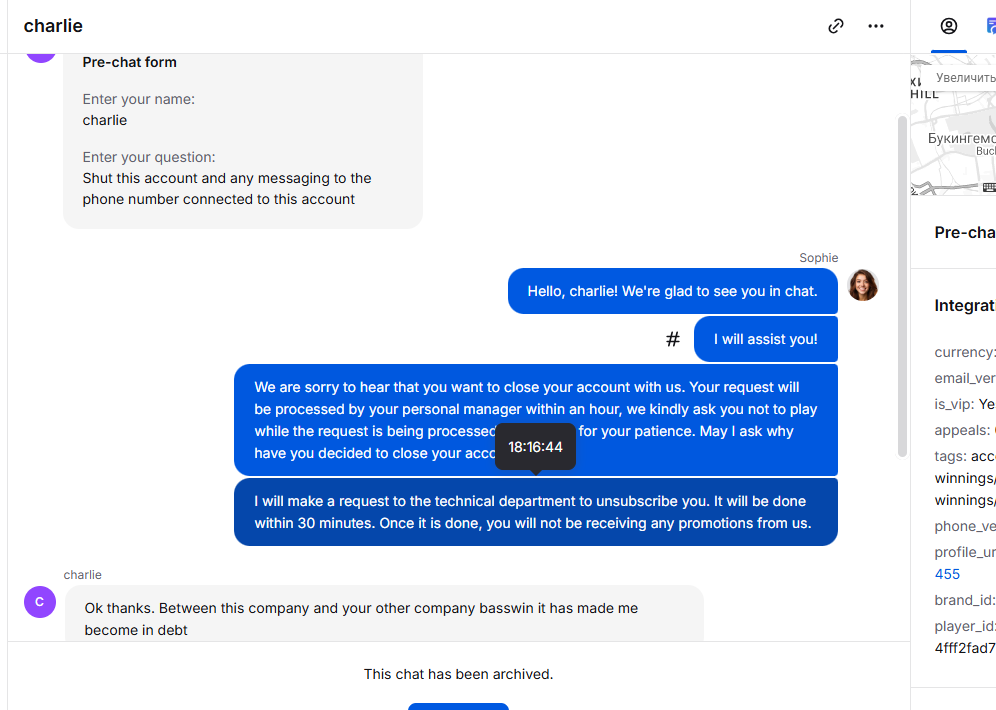This screenshot has width=996, height=710.
Task: Click the "charlie" chat title
Action: tap(53, 26)
